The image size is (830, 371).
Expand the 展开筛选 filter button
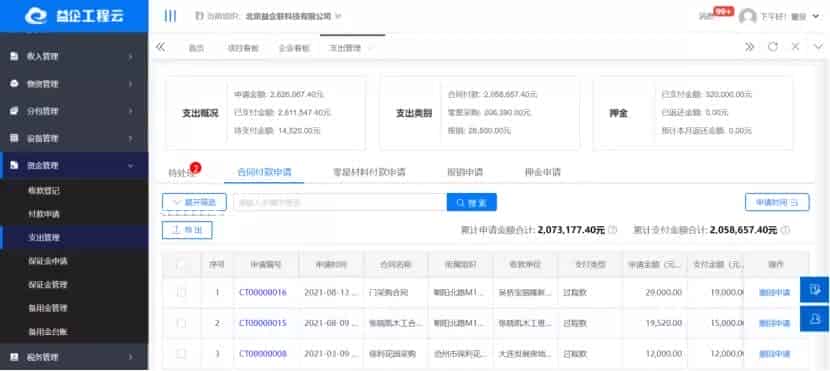coord(194,202)
